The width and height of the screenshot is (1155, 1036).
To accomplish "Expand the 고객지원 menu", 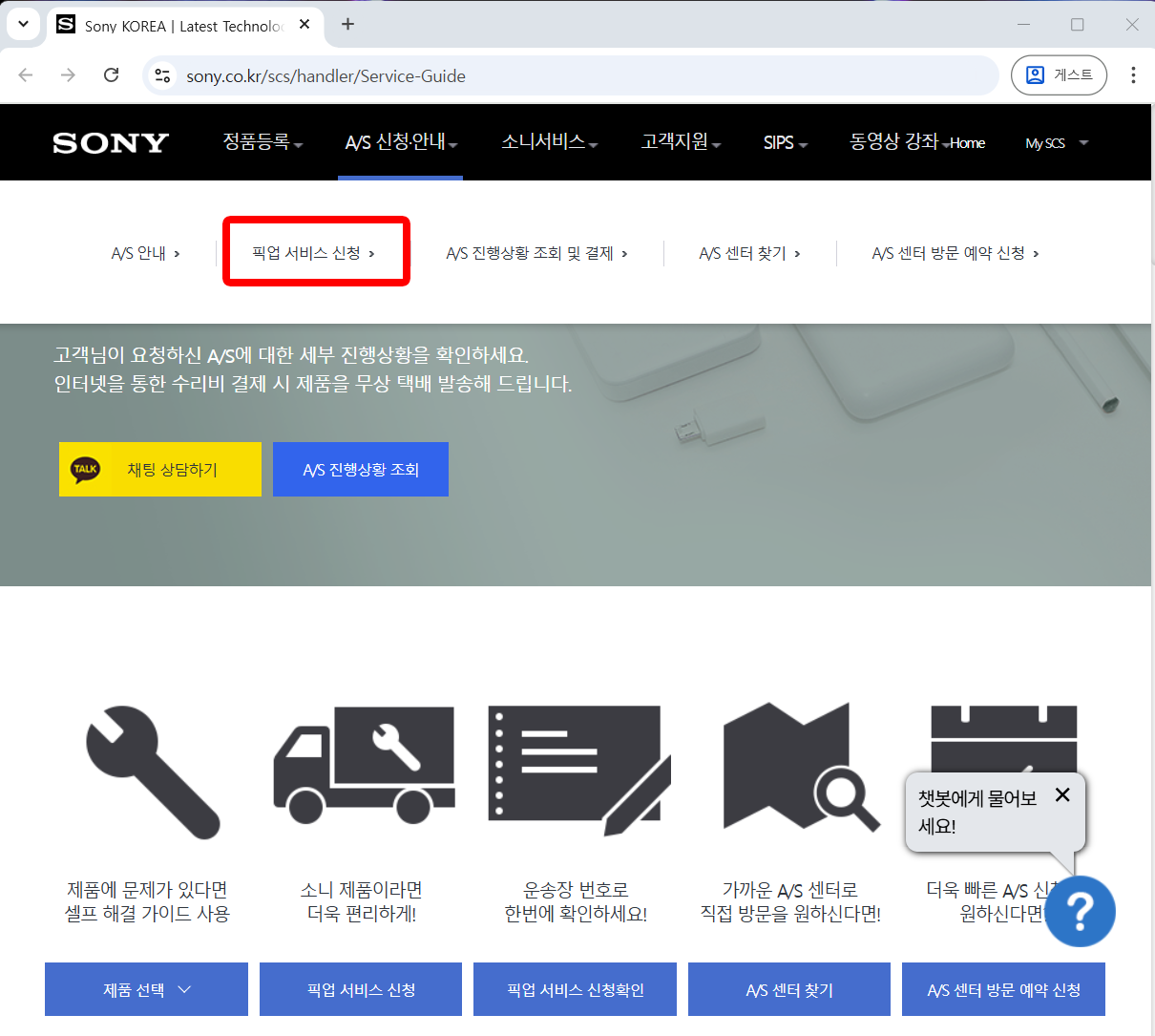I will 681,142.
